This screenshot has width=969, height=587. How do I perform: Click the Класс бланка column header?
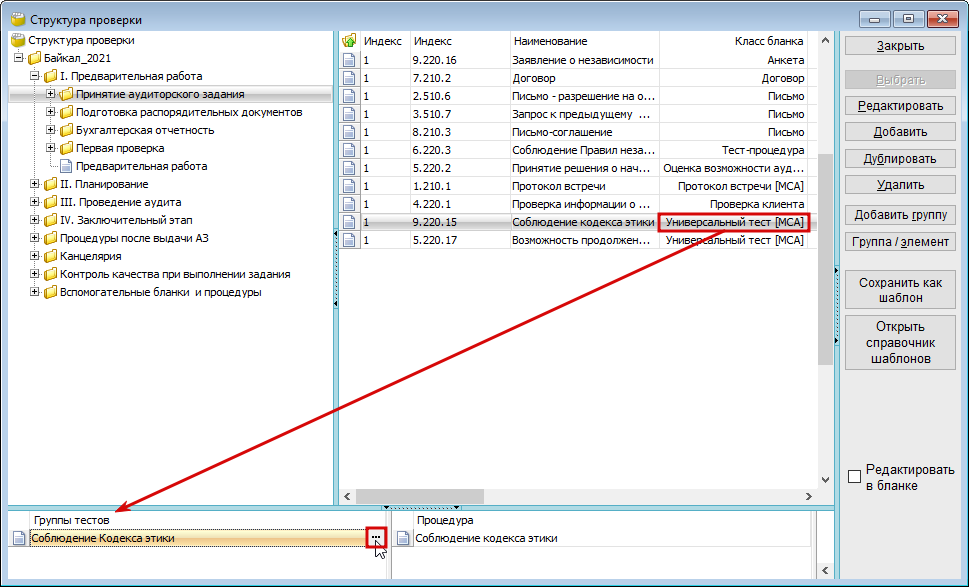point(734,41)
